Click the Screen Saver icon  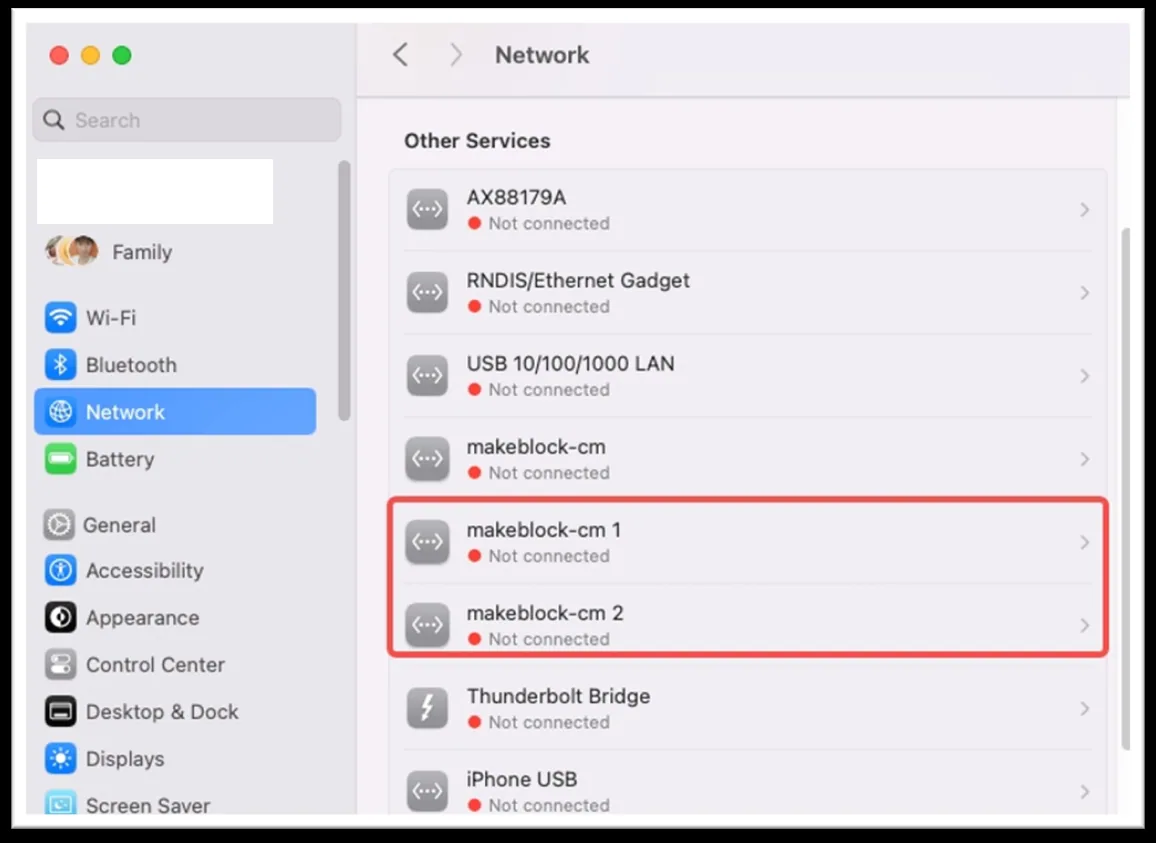[60, 802]
